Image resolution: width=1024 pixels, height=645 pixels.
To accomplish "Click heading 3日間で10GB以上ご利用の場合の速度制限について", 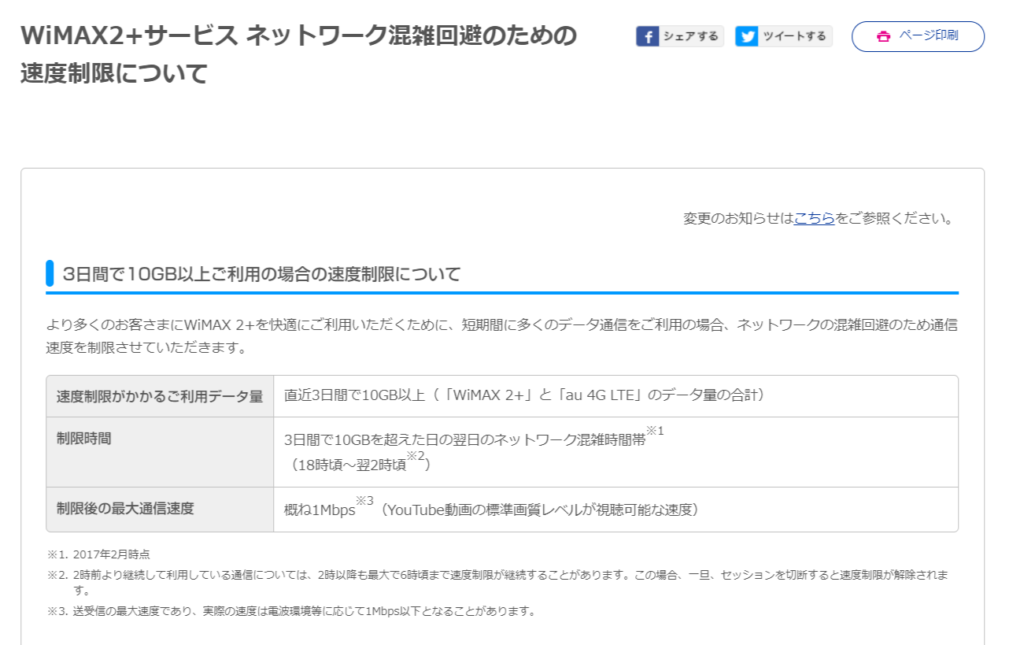I will coord(261,274).
